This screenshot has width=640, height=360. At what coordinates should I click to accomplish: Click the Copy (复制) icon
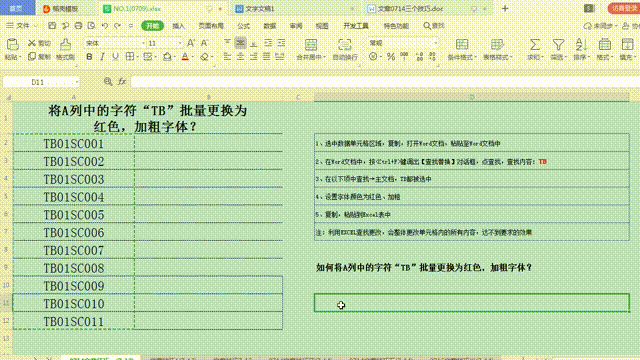click(32, 56)
